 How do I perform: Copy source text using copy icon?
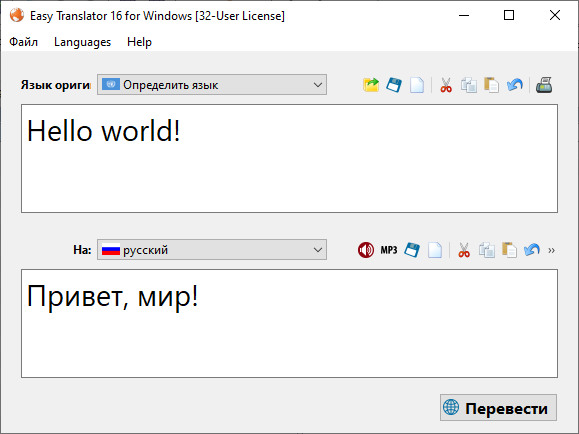pyautogui.click(x=469, y=85)
